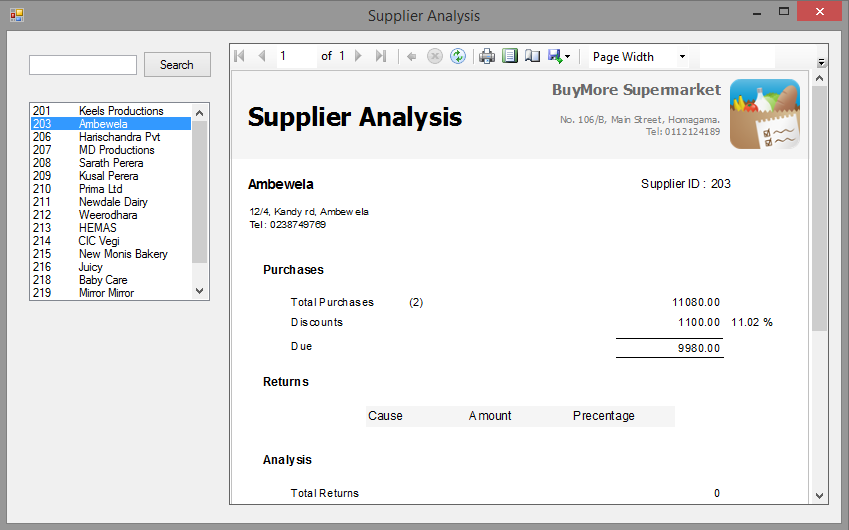Click the Previous Page arrow icon
The height and width of the screenshot is (530, 849).
coord(262,57)
